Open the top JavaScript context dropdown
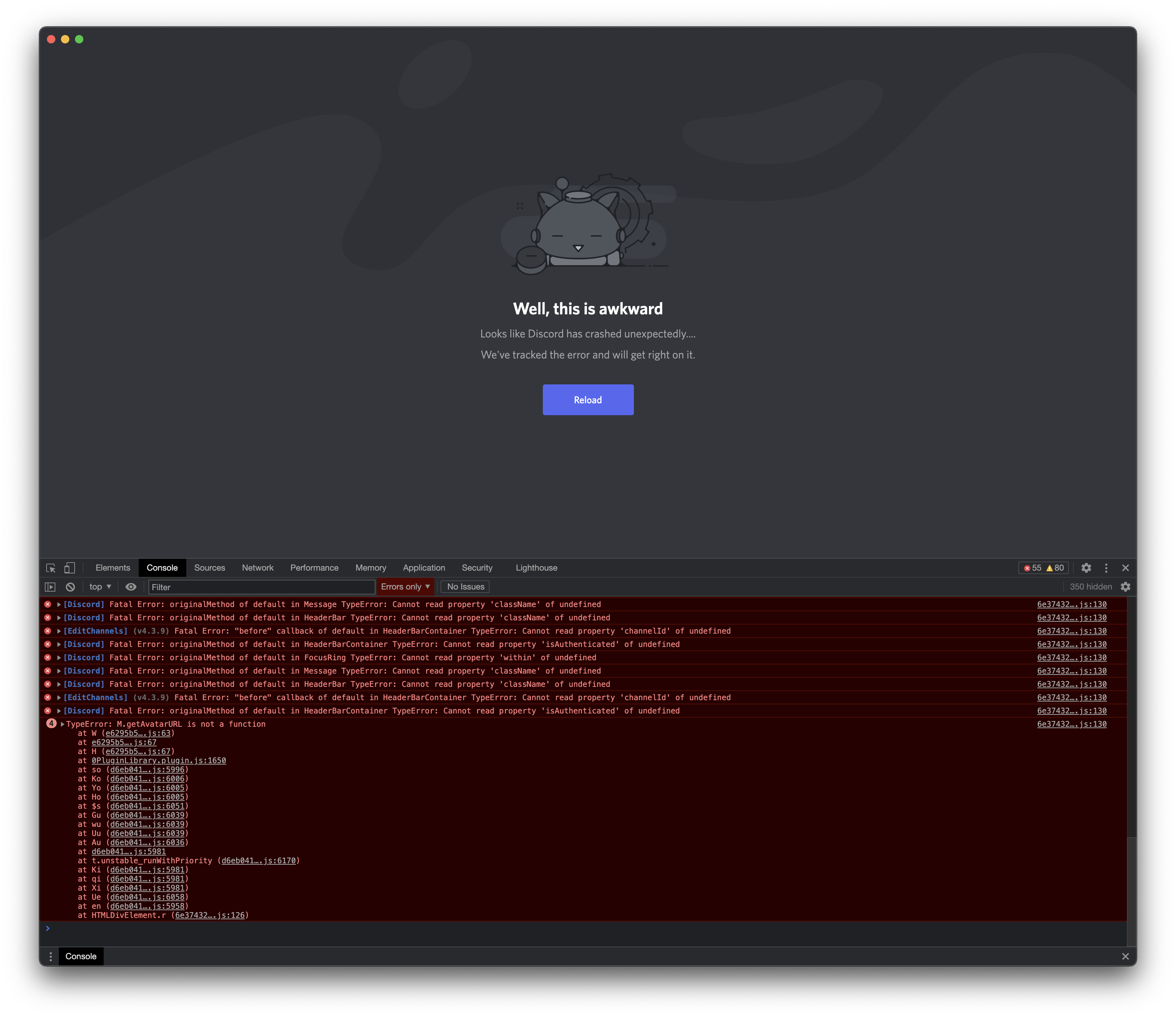This screenshot has height=1018, width=1176. click(x=100, y=587)
